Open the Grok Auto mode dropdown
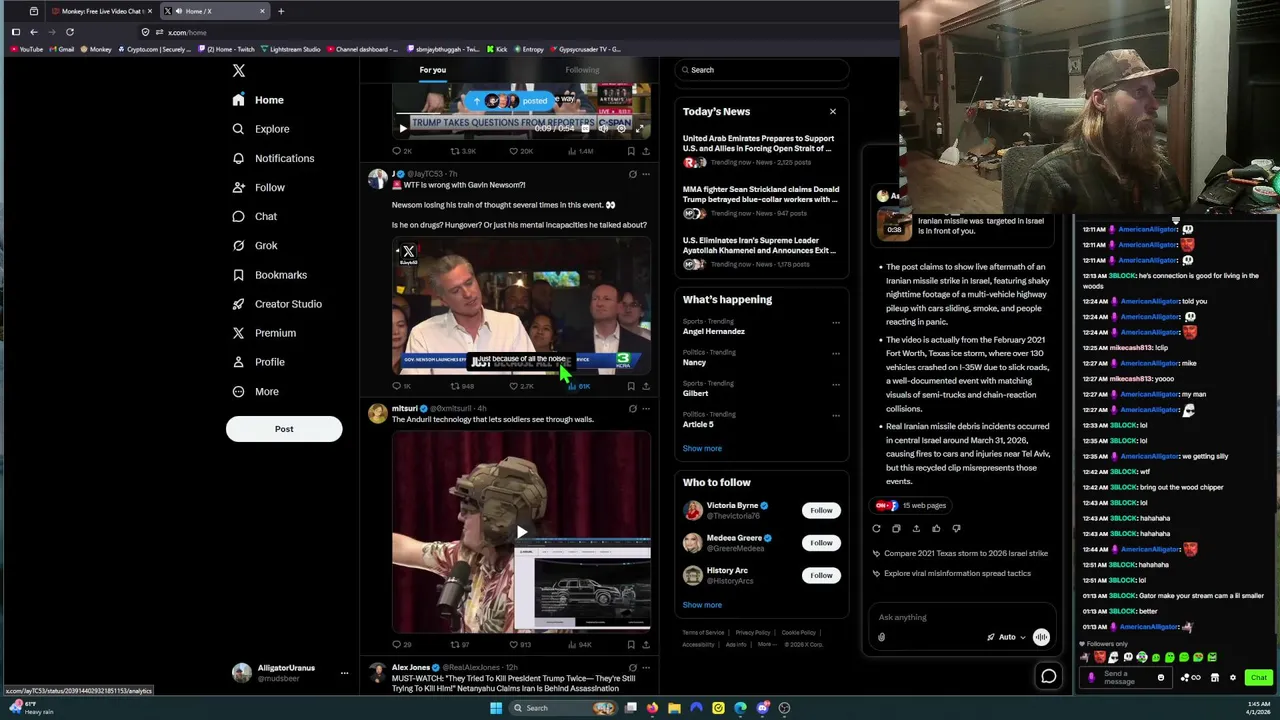Image resolution: width=1280 pixels, height=720 pixels. point(1007,638)
